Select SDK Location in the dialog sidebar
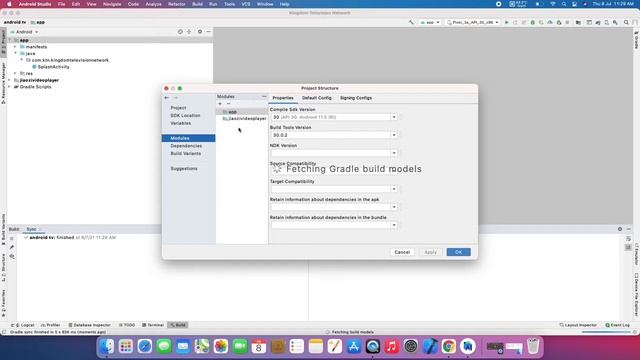Screen dimensions: 640x360 [x=185, y=116]
